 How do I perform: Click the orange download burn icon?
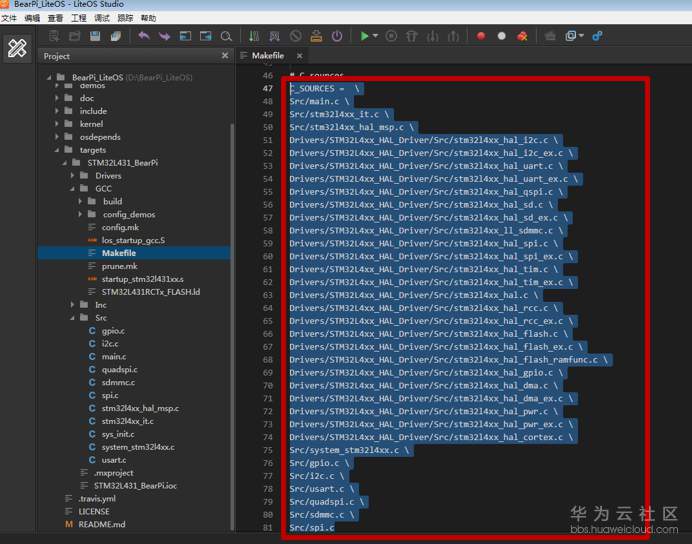(x=316, y=36)
